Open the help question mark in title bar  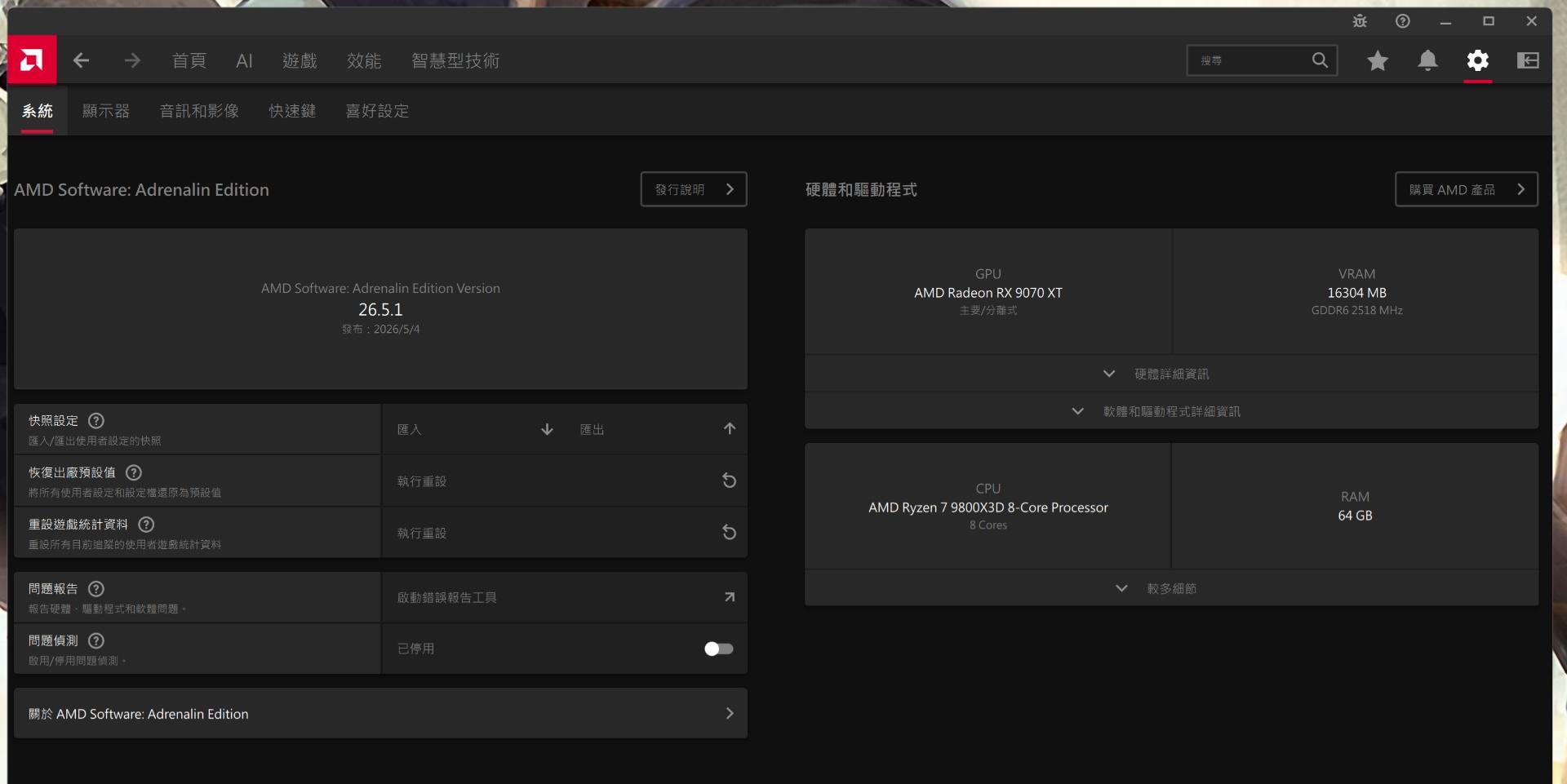click(1402, 21)
